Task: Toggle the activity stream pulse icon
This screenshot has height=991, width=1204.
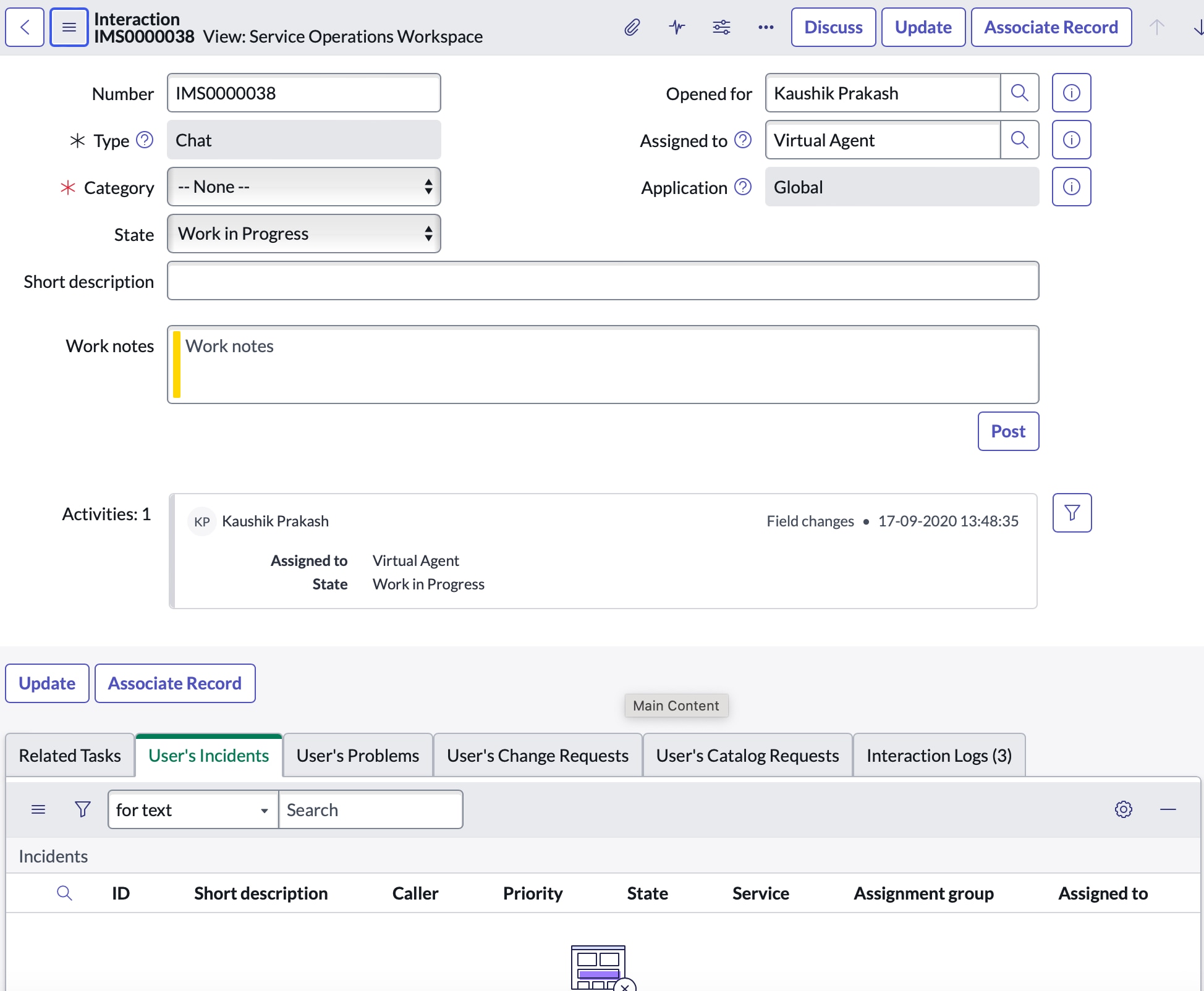Action: pos(677,27)
